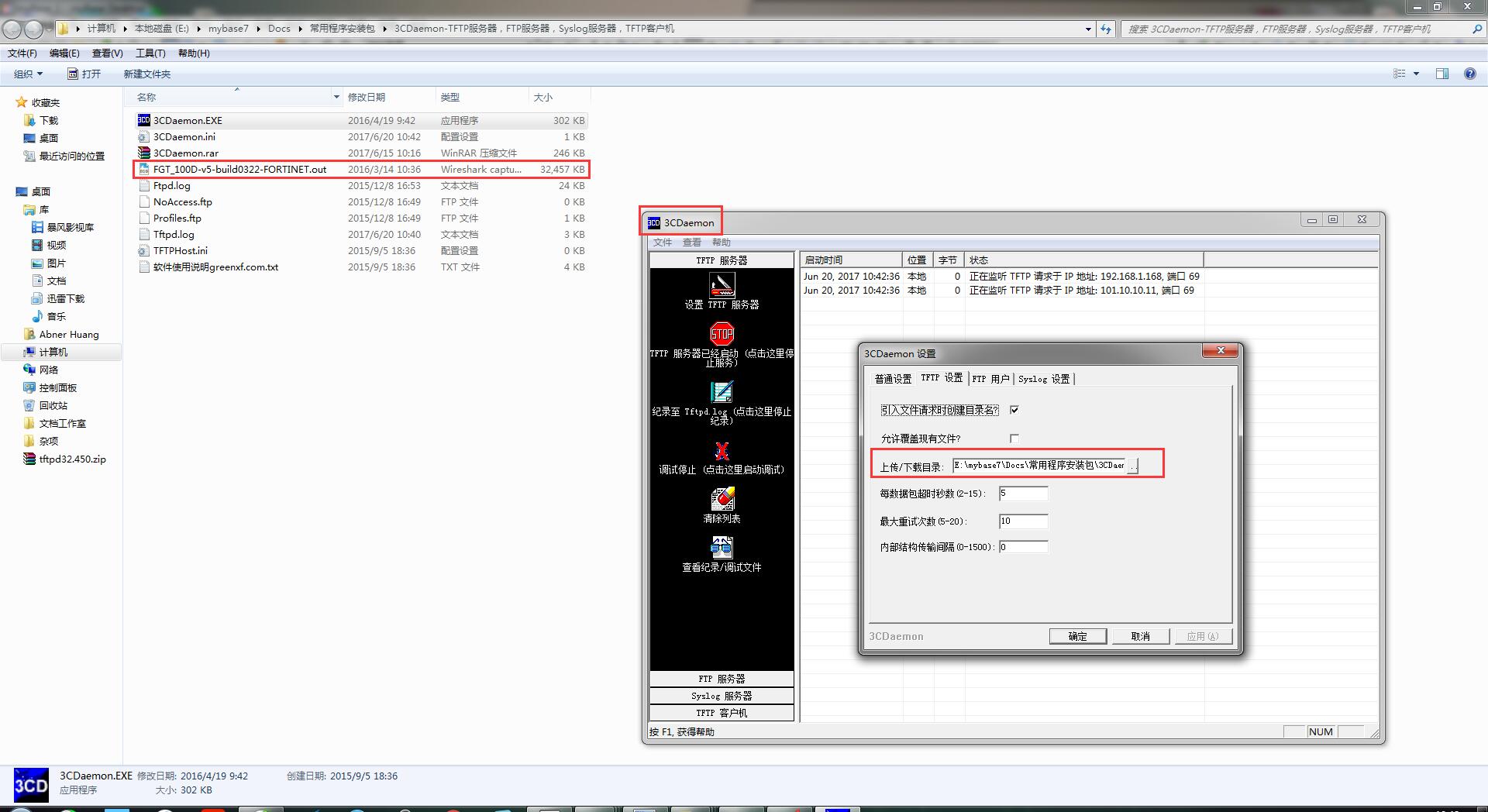Viewport: 1488px width, 812px height.
Task: Select the TFTPHost.ini file icon
Action: click(x=143, y=250)
